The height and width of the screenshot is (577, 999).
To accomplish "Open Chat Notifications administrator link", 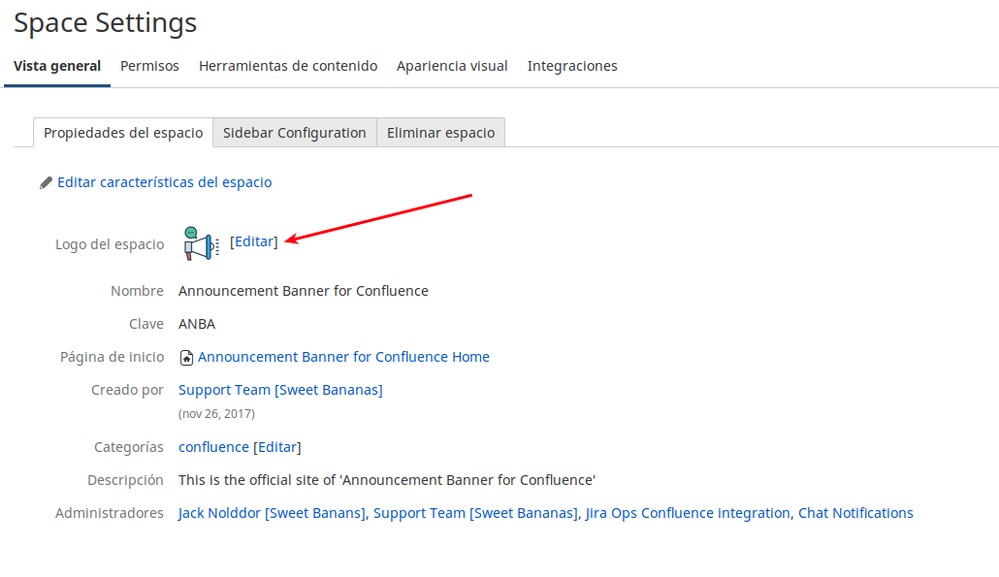I will [856, 513].
